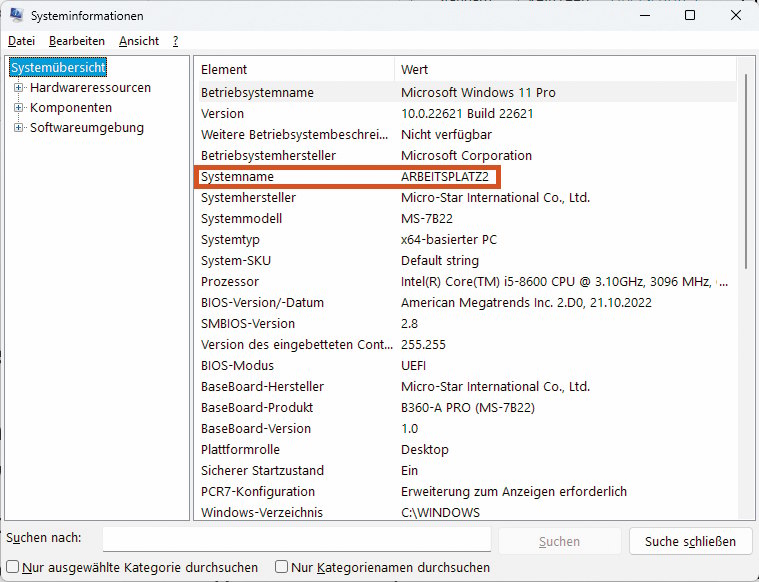Screen dimensions: 759x582
Task: Open the Datei menu
Action: click(21, 41)
